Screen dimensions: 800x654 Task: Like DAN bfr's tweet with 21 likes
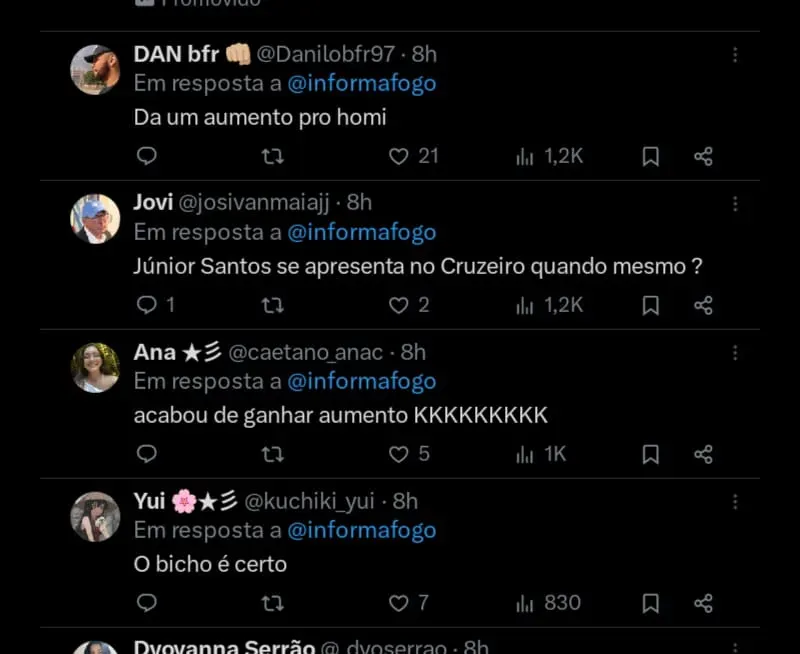pos(399,156)
